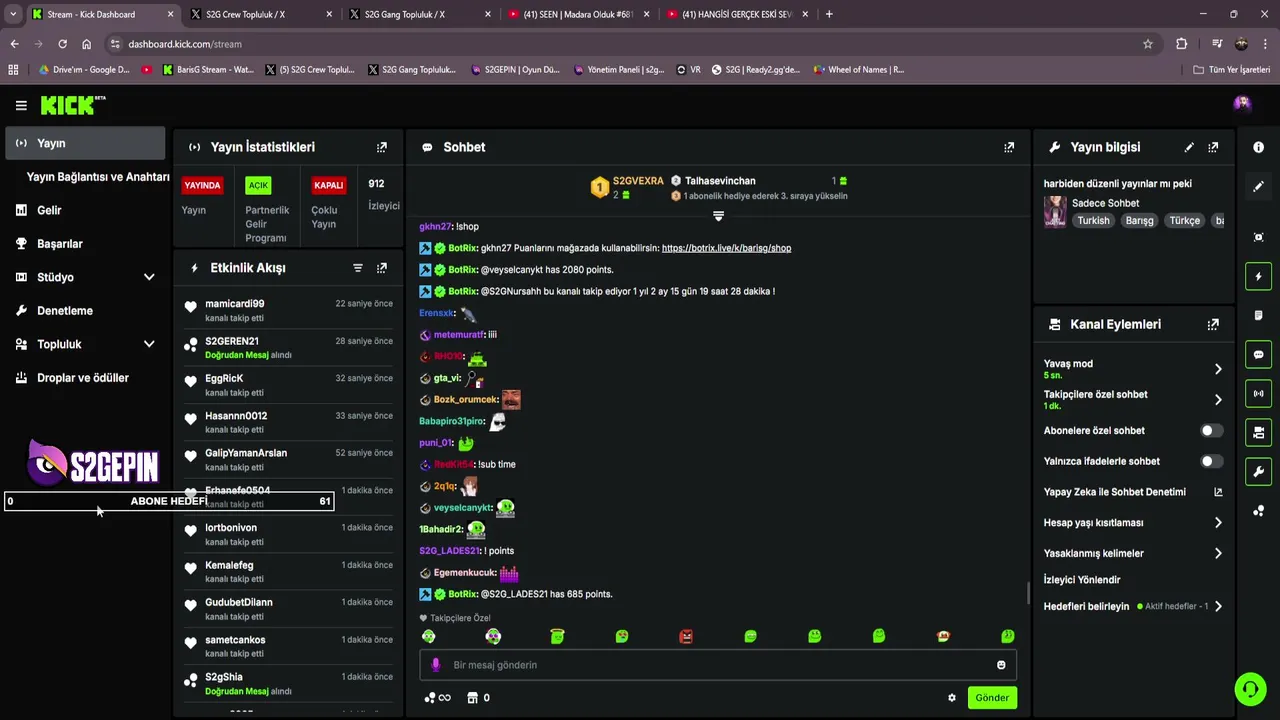Image resolution: width=1280 pixels, height=720 pixels.
Task: Open the emoji picker in the message box
Action: (1001, 665)
